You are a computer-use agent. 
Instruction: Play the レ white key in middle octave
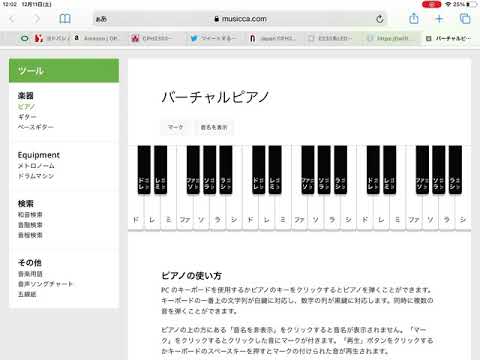tap(267, 213)
